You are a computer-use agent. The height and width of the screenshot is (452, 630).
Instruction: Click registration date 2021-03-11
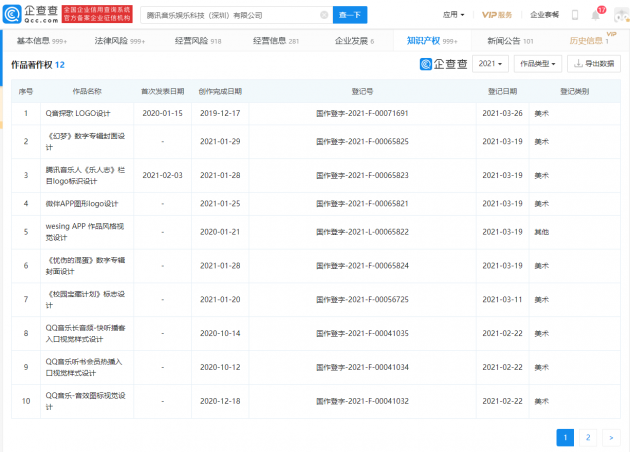502,299
